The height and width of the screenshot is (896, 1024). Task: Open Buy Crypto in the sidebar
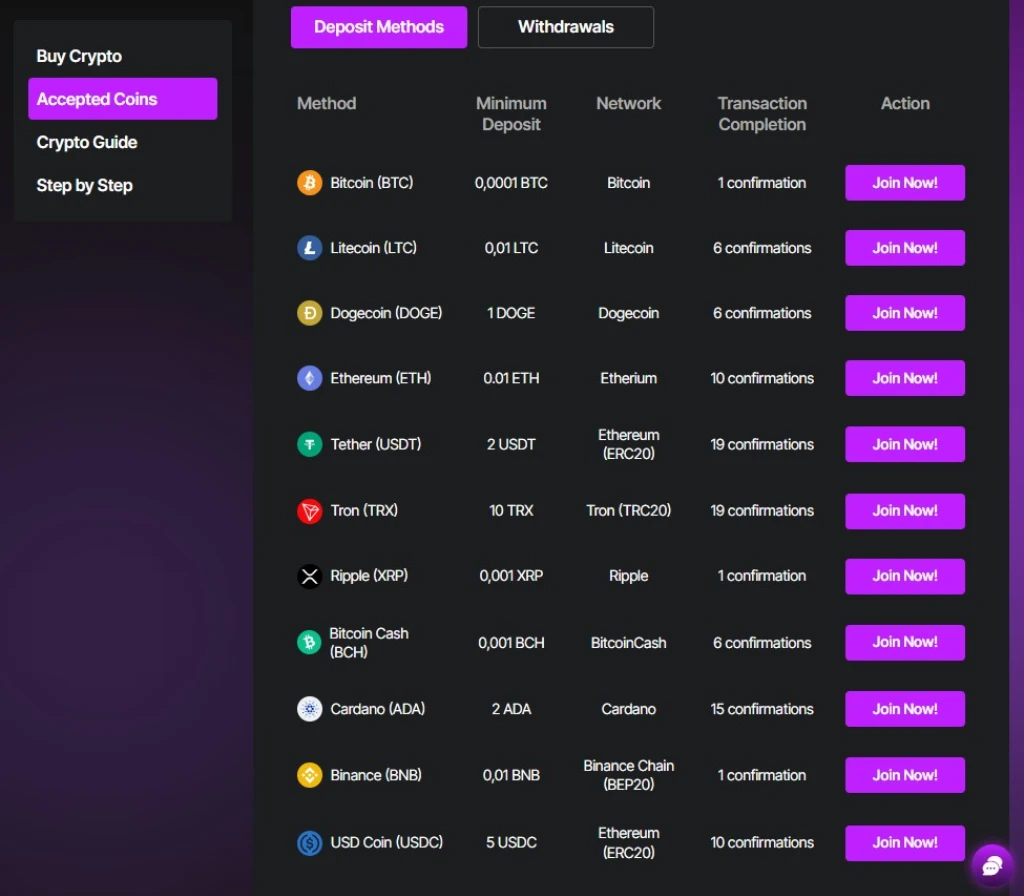79,56
